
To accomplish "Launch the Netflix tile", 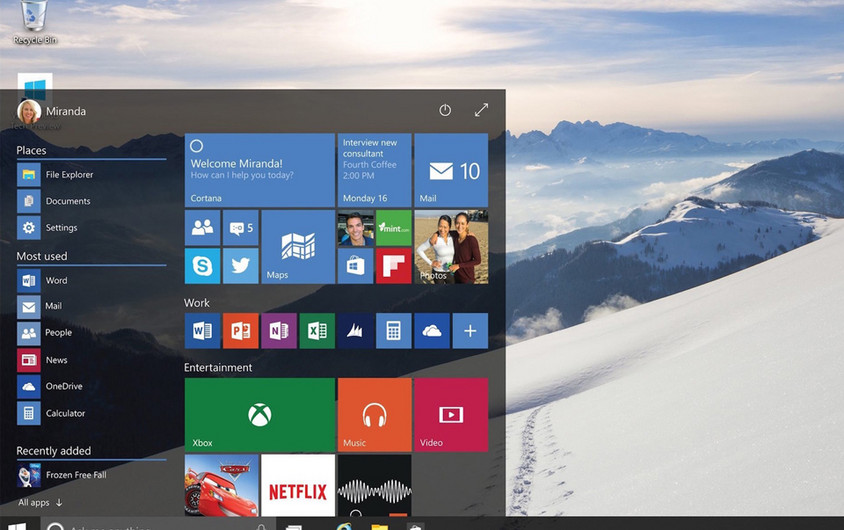I will pos(298,485).
